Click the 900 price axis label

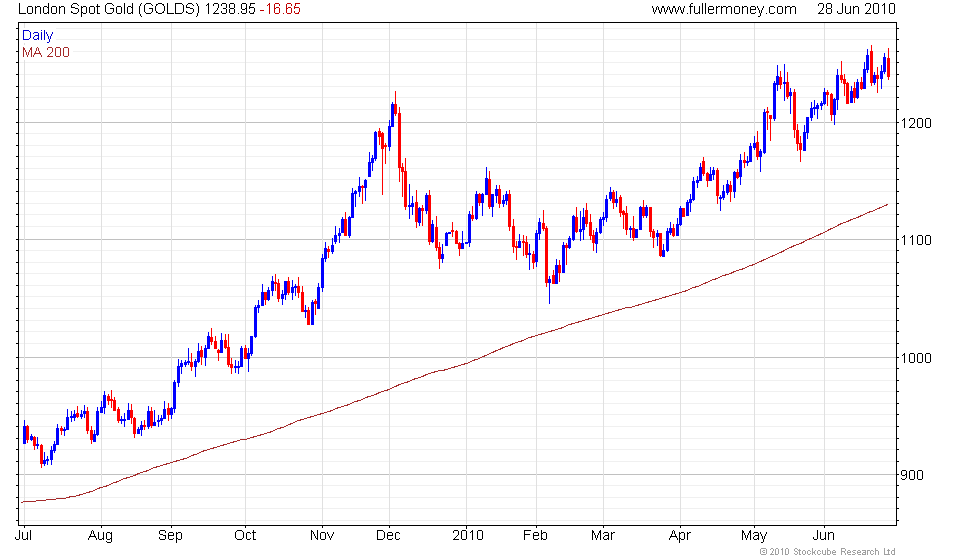pos(912,475)
